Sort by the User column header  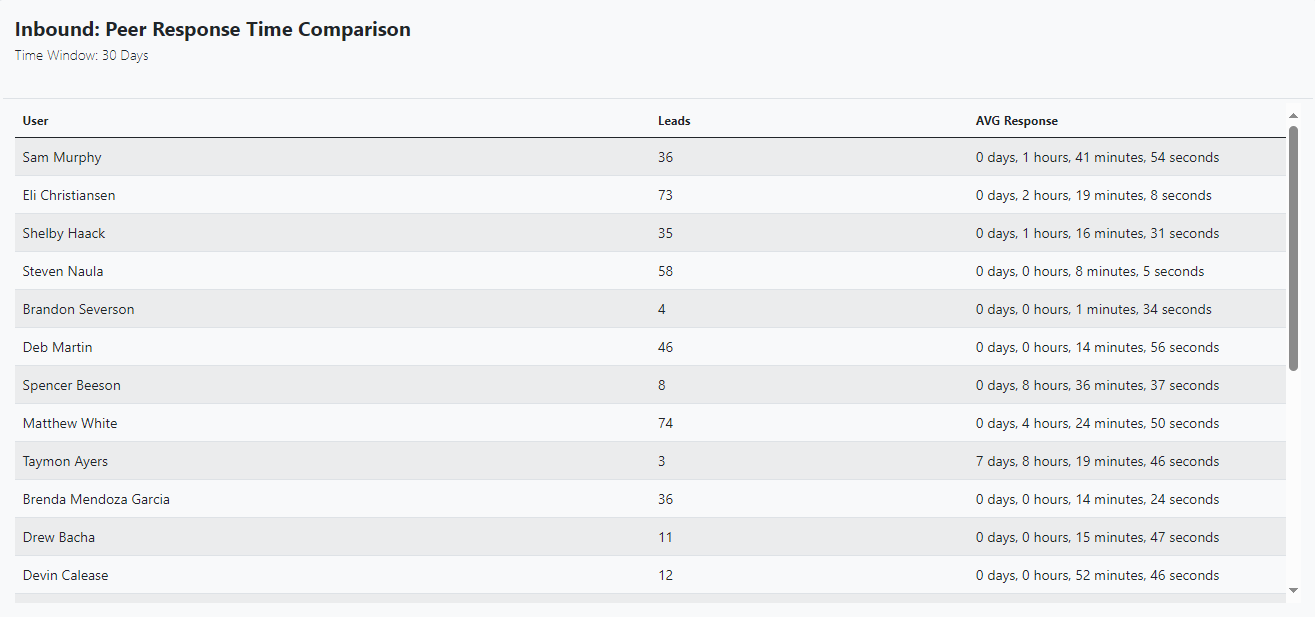pos(36,121)
